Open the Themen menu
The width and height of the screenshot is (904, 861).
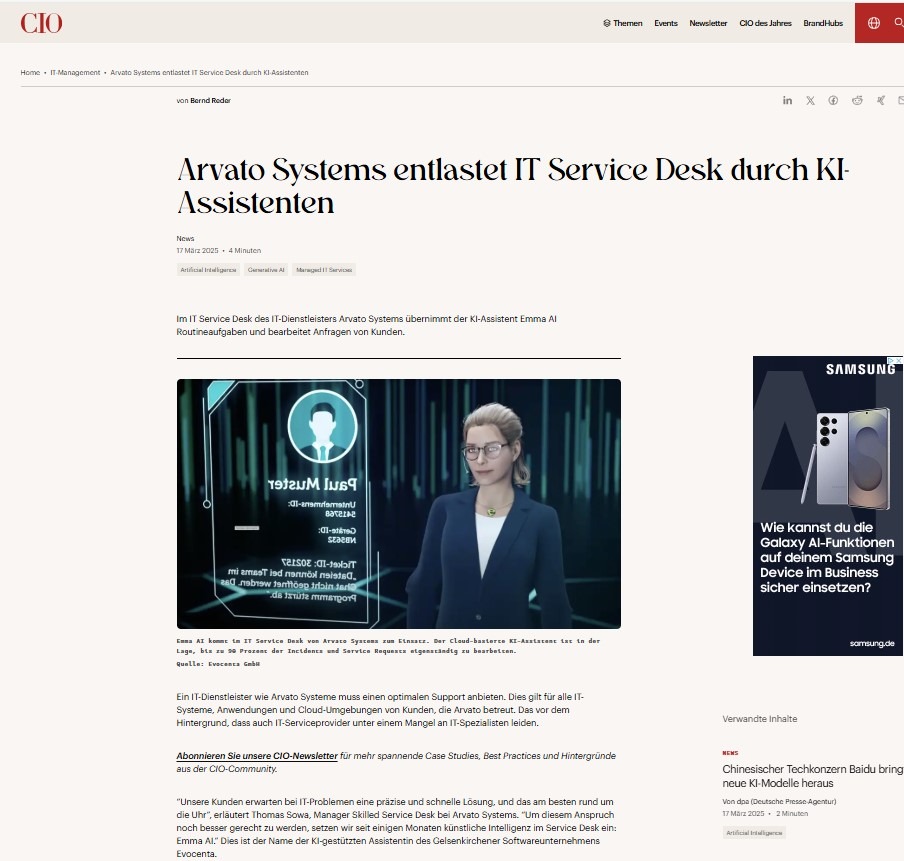(623, 23)
